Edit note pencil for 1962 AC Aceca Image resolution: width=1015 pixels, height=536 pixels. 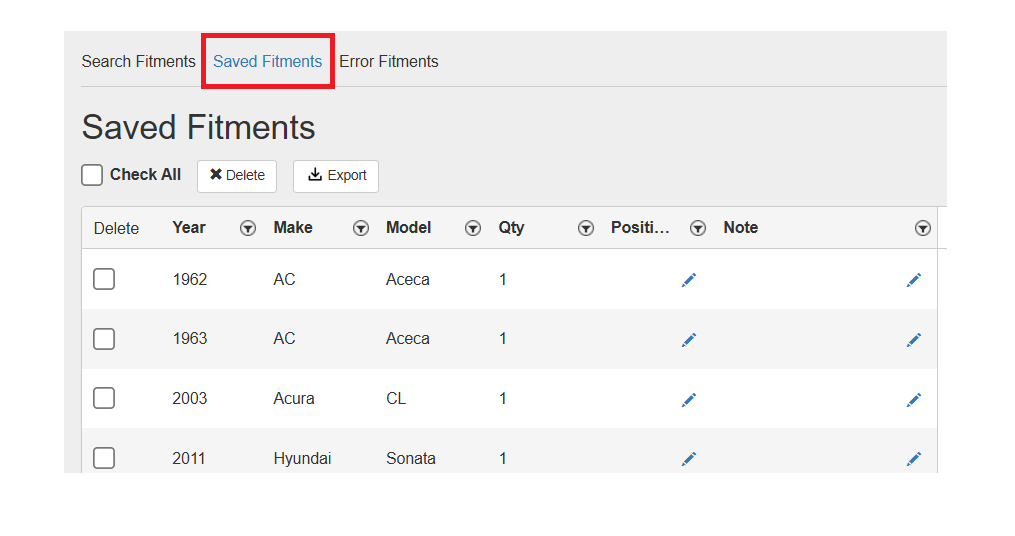tap(914, 280)
